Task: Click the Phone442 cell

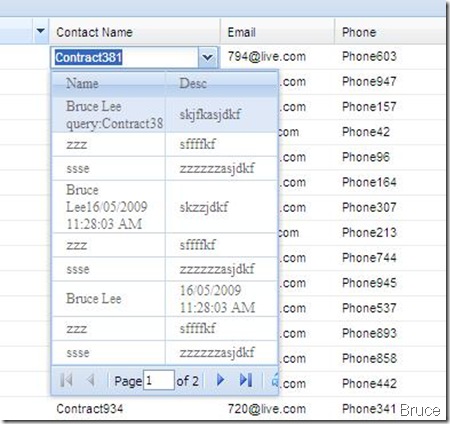Action: [x=390, y=384]
